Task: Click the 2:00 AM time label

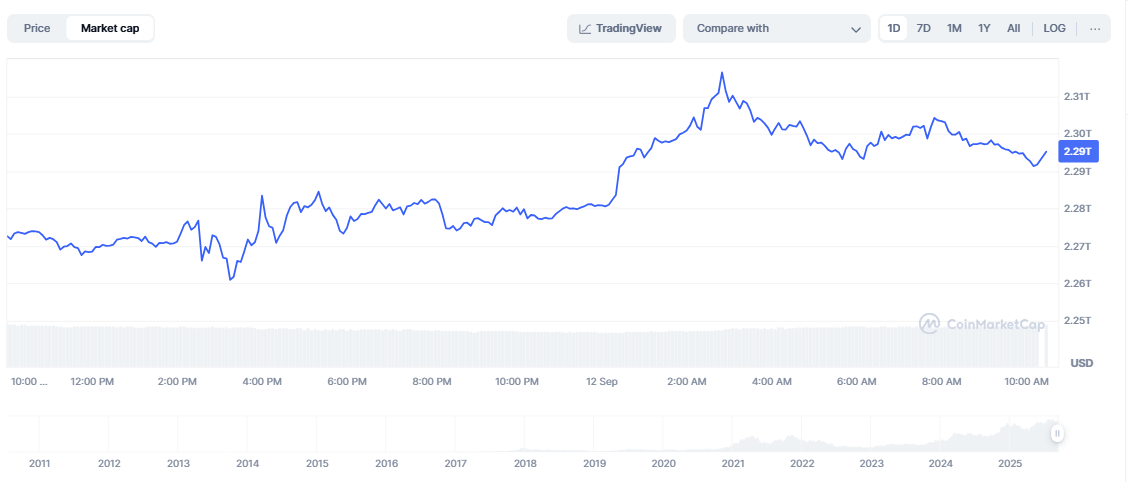Action: (686, 381)
